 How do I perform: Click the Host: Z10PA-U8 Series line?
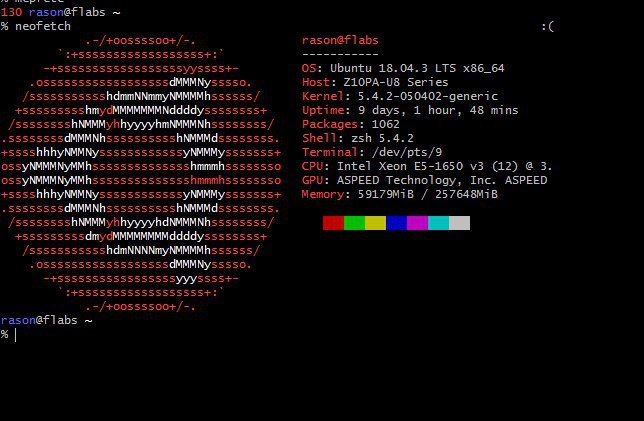(x=375, y=82)
